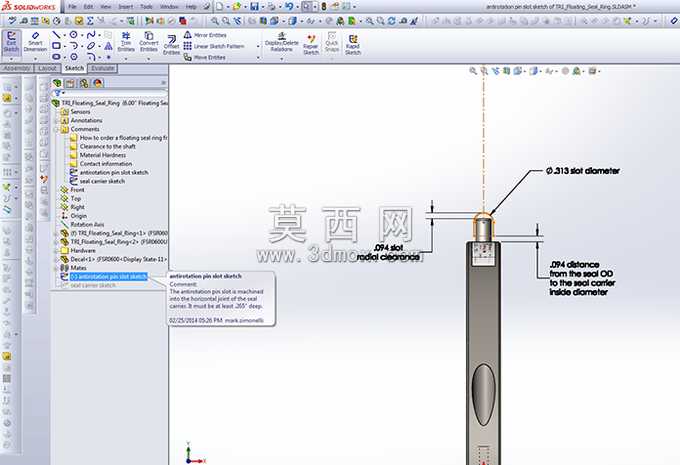Open Display/Delete Relations tool
The image size is (680, 465).
tap(281, 42)
